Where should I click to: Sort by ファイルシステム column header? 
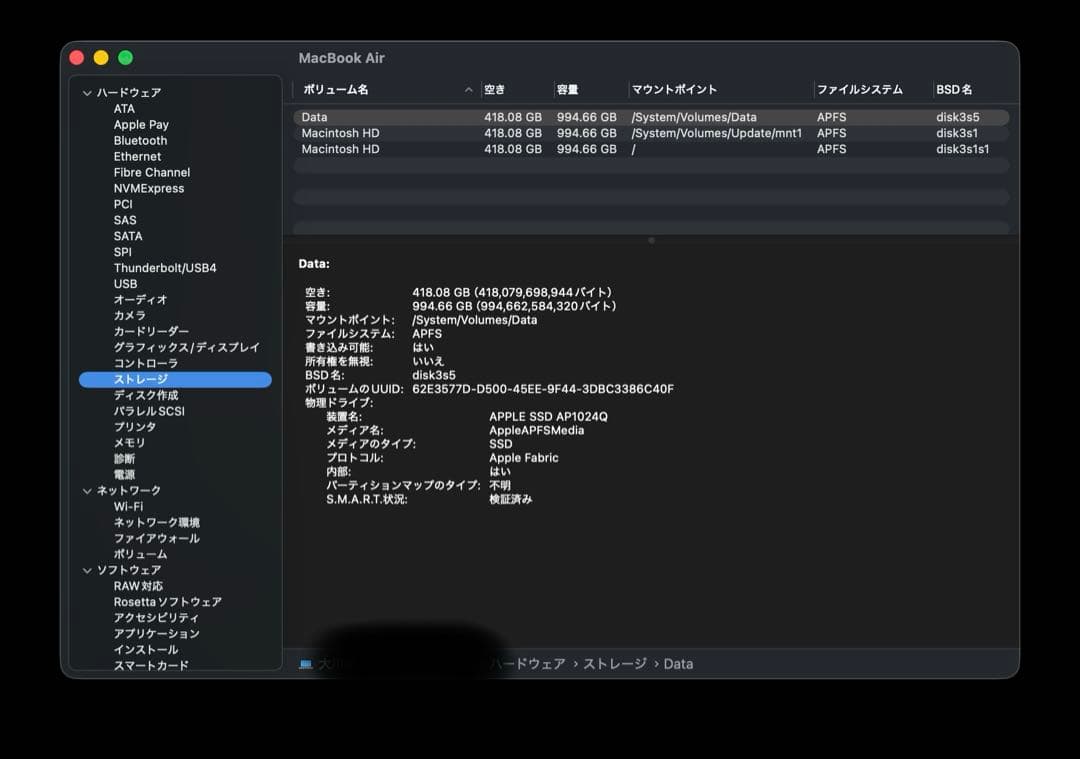click(x=860, y=90)
